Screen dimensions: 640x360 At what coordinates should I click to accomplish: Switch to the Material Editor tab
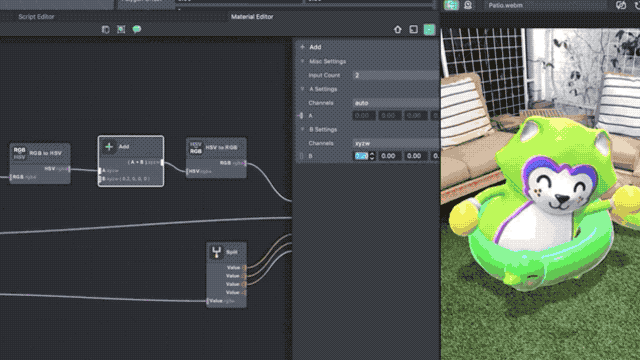pyautogui.click(x=252, y=17)
